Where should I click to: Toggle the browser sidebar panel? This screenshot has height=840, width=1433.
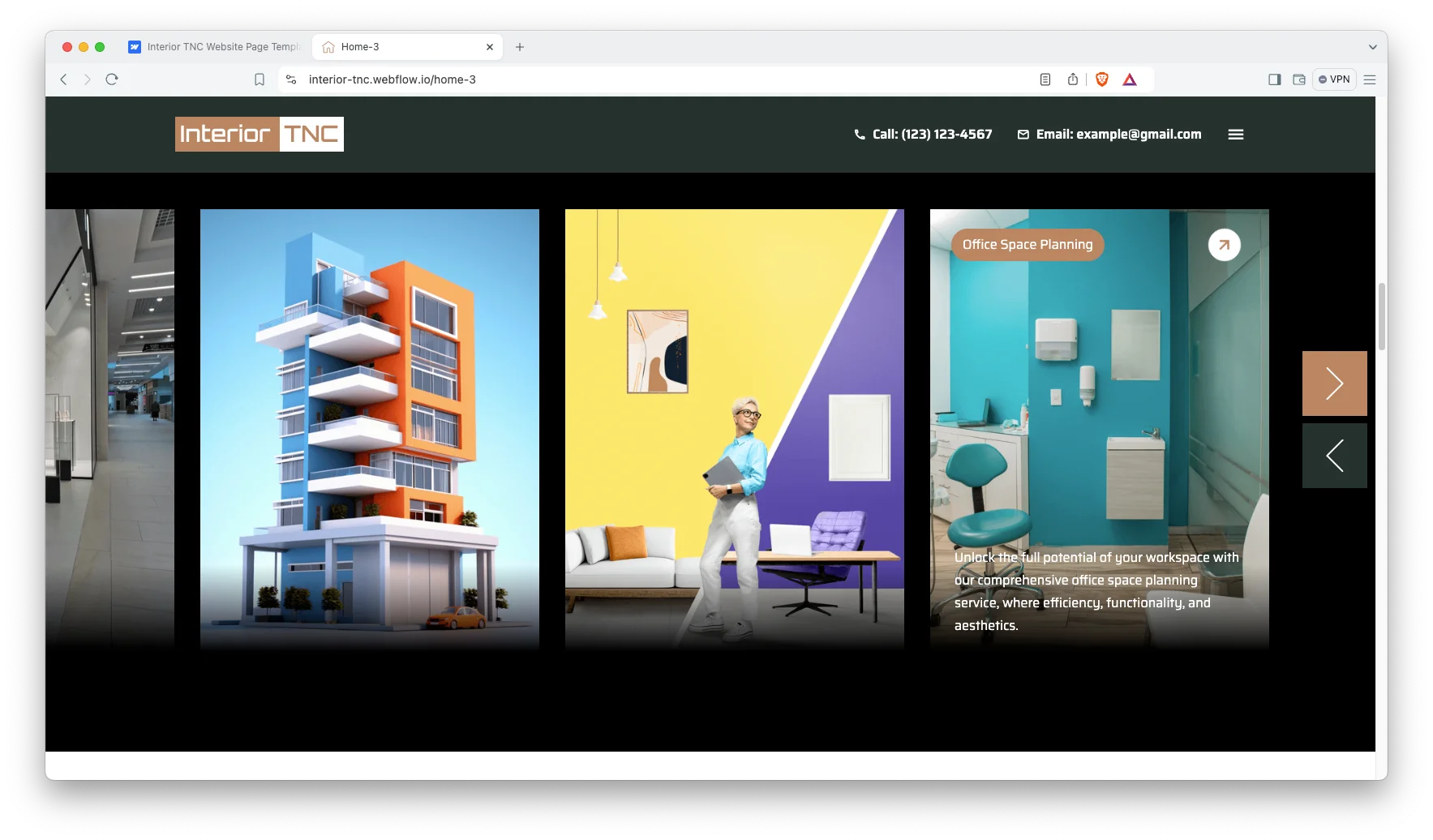point(1274,79)
